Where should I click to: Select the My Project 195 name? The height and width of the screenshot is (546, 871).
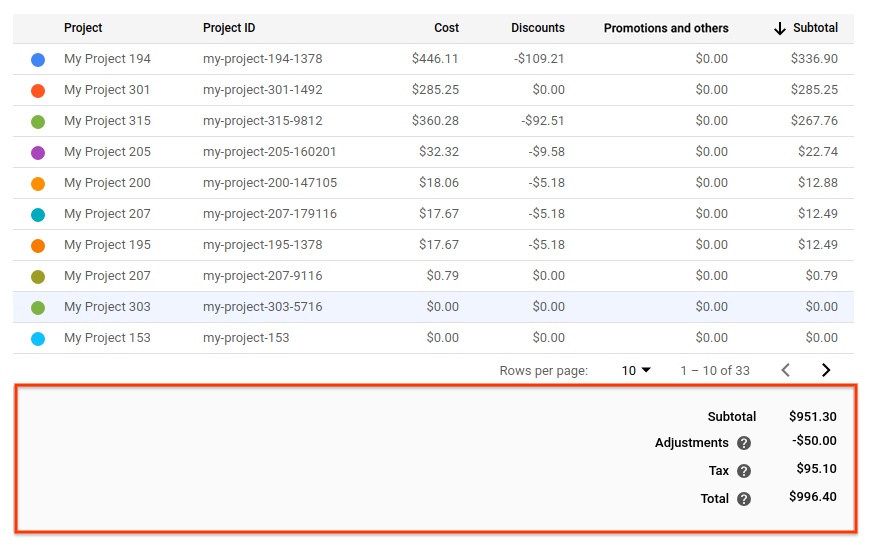click(107, 244)
